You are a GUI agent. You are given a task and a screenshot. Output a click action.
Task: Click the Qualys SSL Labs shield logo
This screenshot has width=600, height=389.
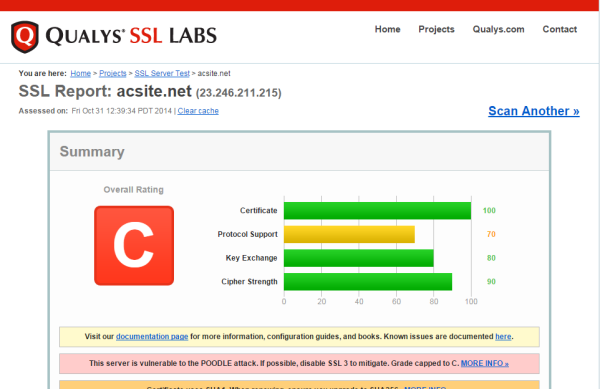[25, 37]
